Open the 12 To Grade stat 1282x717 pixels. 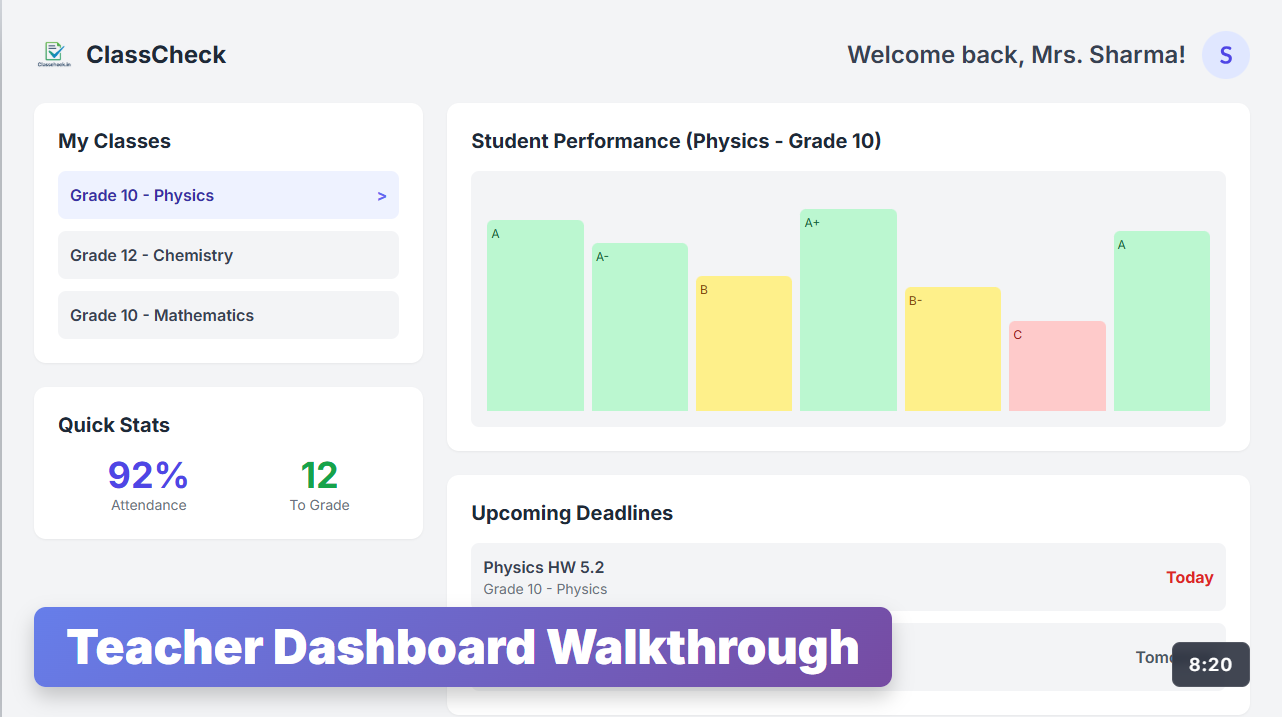tap(319, 484)
